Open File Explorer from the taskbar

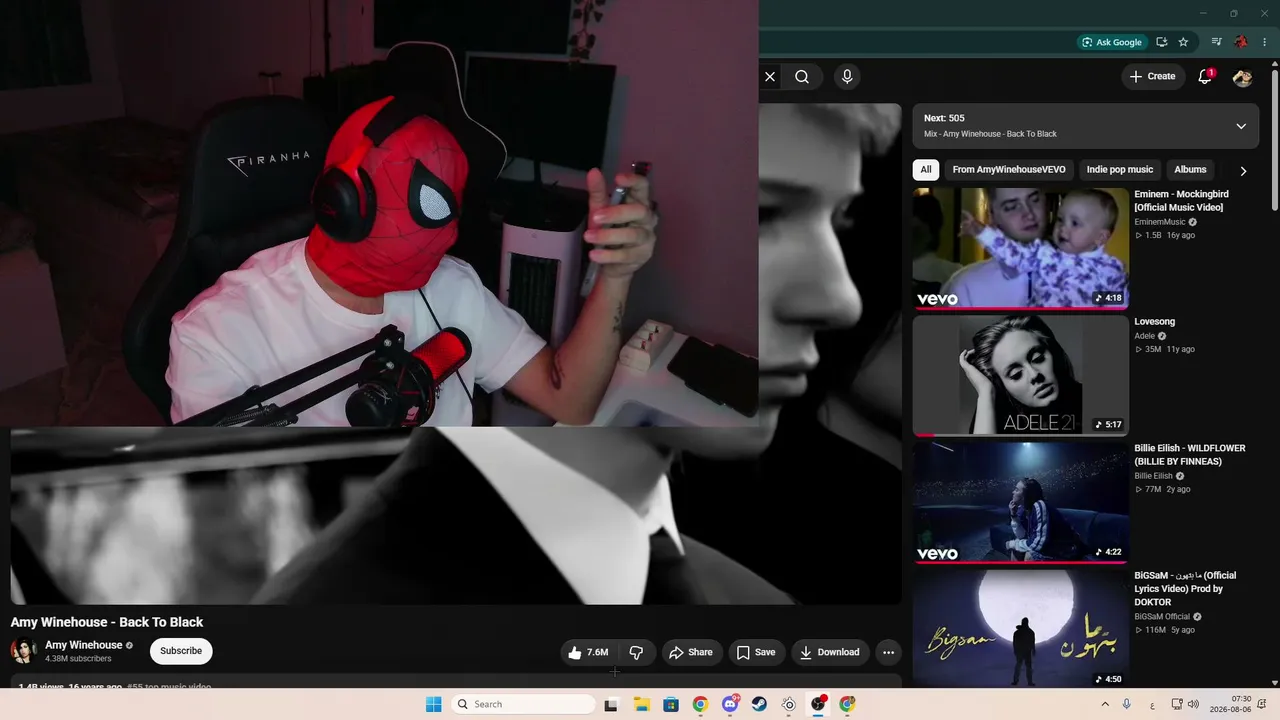(x=642, y=704)
